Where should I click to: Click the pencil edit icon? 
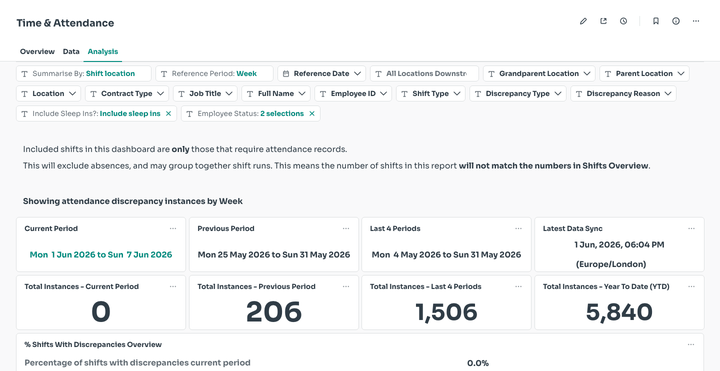click(x=583, y=21)
